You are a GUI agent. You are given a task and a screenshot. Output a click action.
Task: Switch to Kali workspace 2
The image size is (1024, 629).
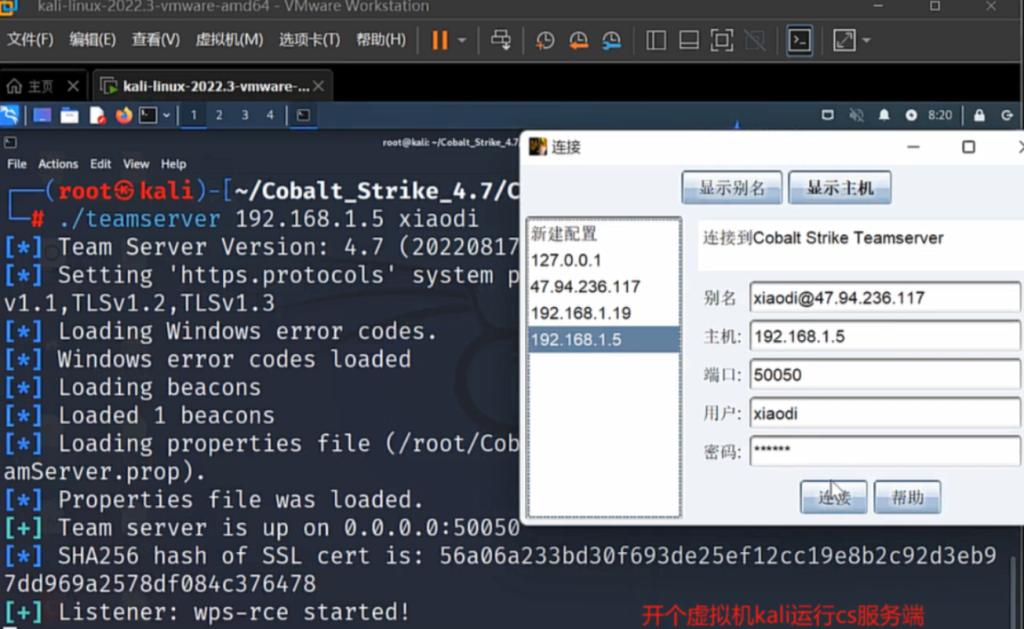[x=219, y=116]
